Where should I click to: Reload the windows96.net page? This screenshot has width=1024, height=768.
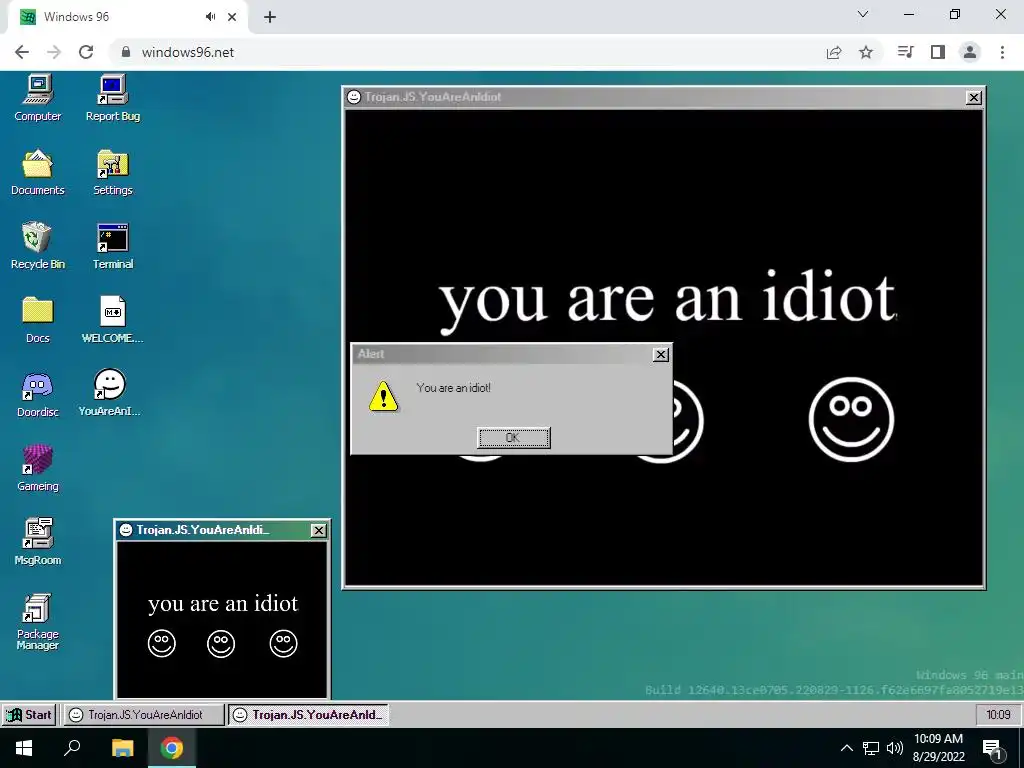point(86,52)
